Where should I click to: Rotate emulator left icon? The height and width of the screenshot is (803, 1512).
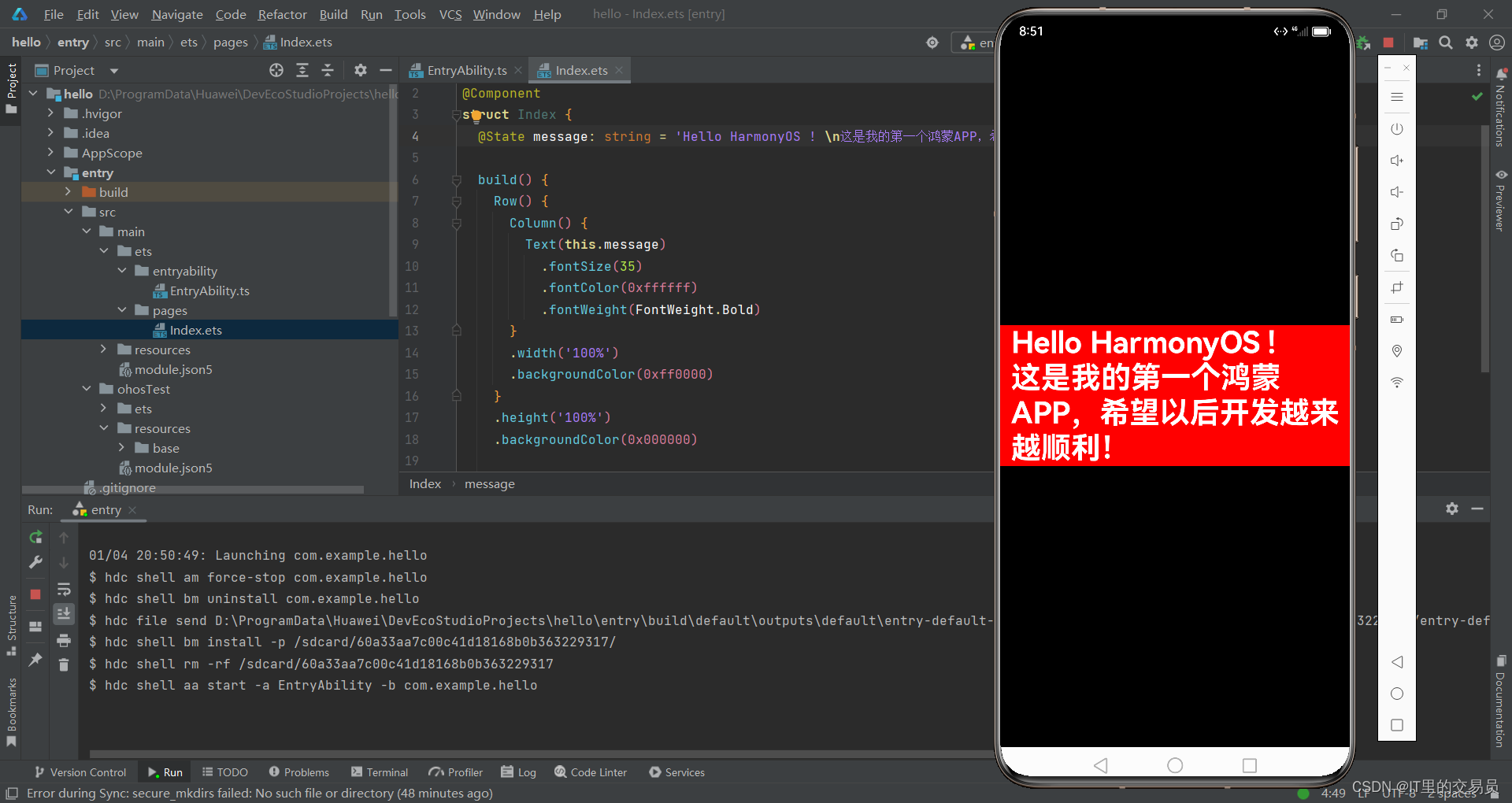tap(1397, 224)
